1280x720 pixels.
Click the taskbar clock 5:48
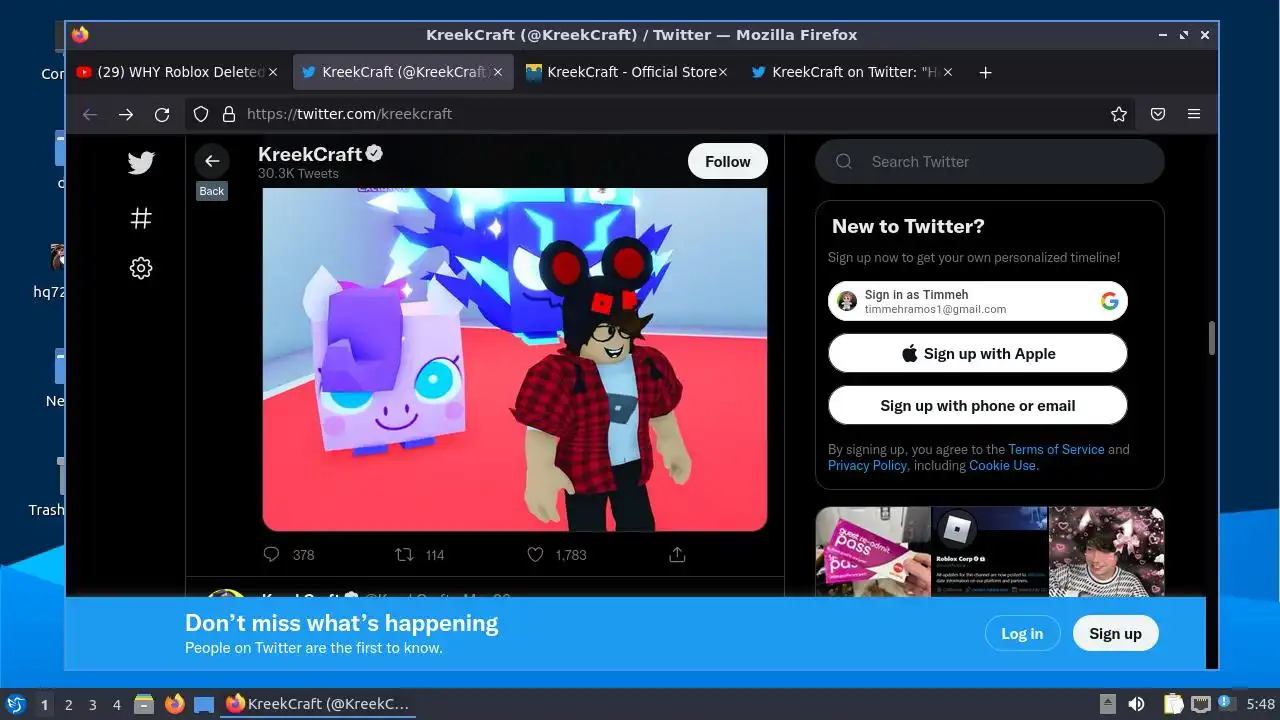point(1261,704)
